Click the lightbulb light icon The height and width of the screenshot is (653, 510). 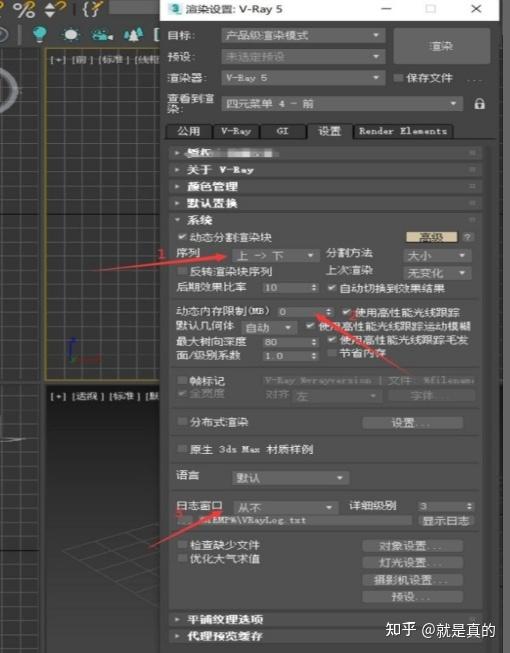click(40, 34)
